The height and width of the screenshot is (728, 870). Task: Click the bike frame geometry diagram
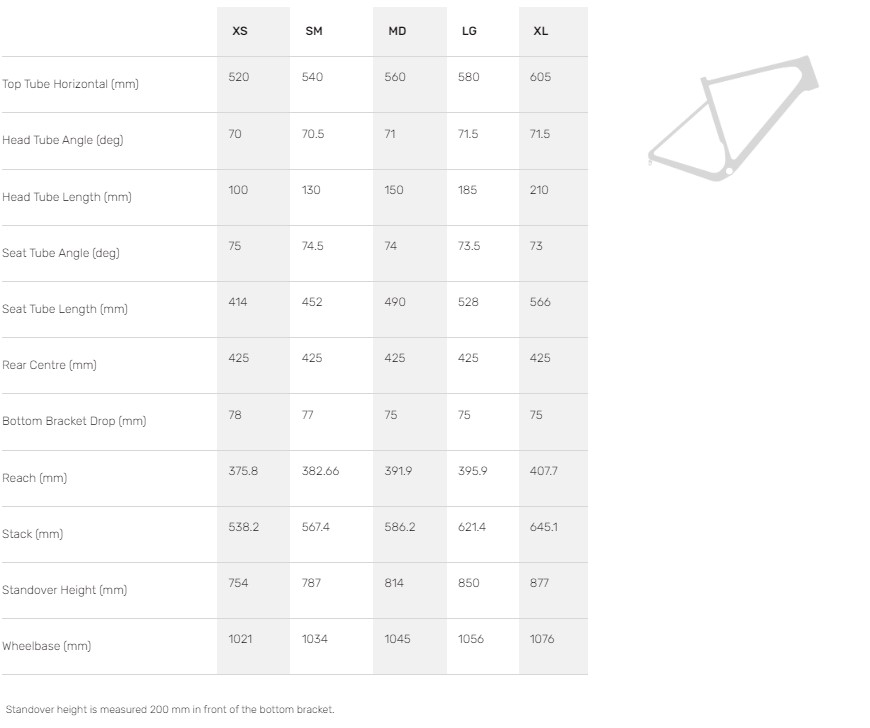733,118
